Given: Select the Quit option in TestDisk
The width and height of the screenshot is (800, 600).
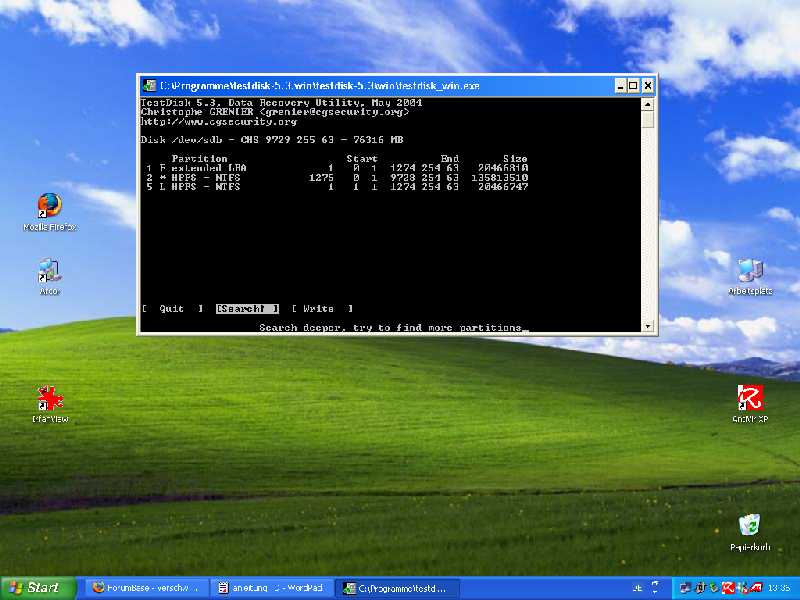Looking at the screenshot, I should 172,309.
